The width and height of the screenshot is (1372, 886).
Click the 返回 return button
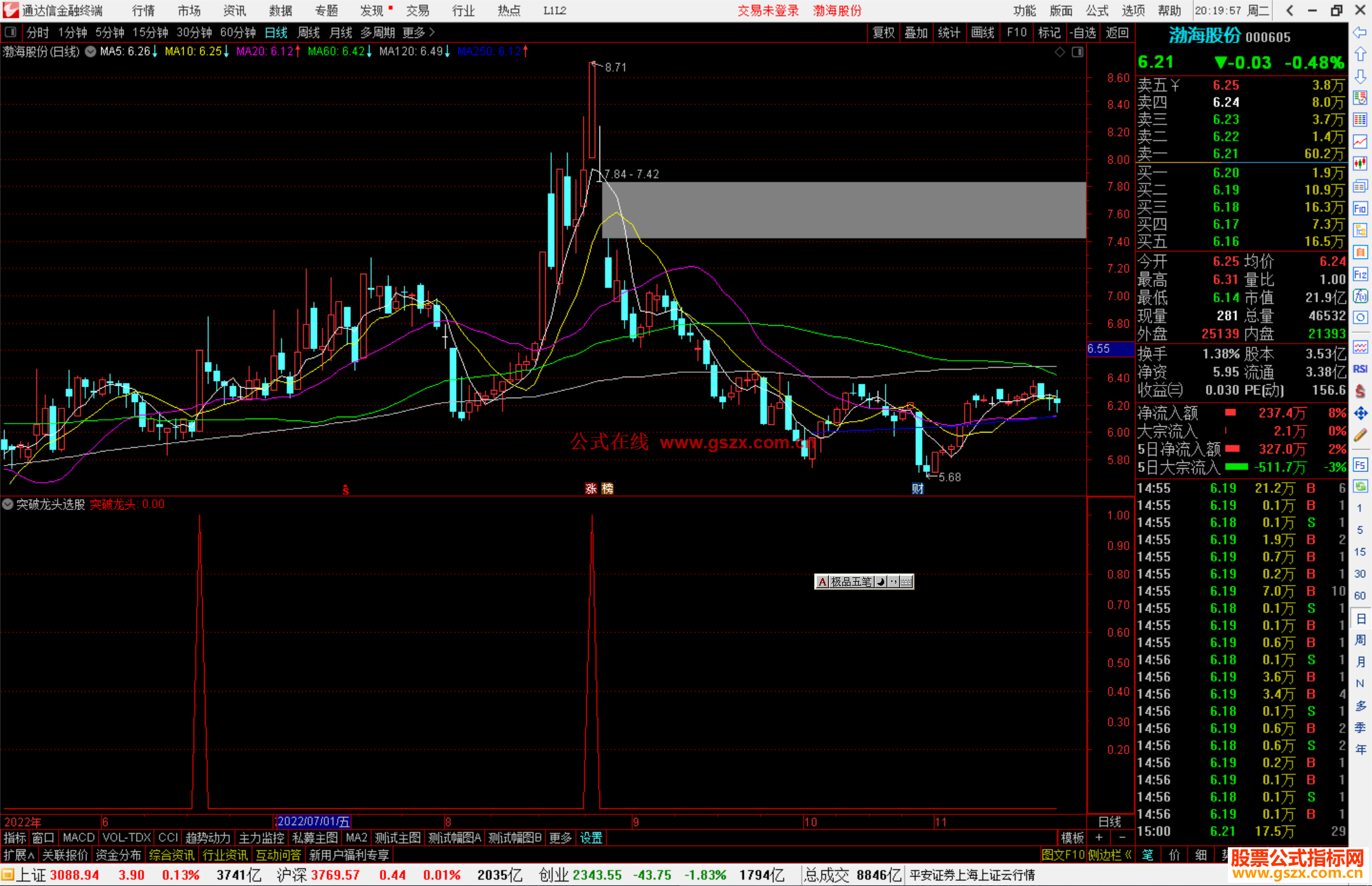1117,32
